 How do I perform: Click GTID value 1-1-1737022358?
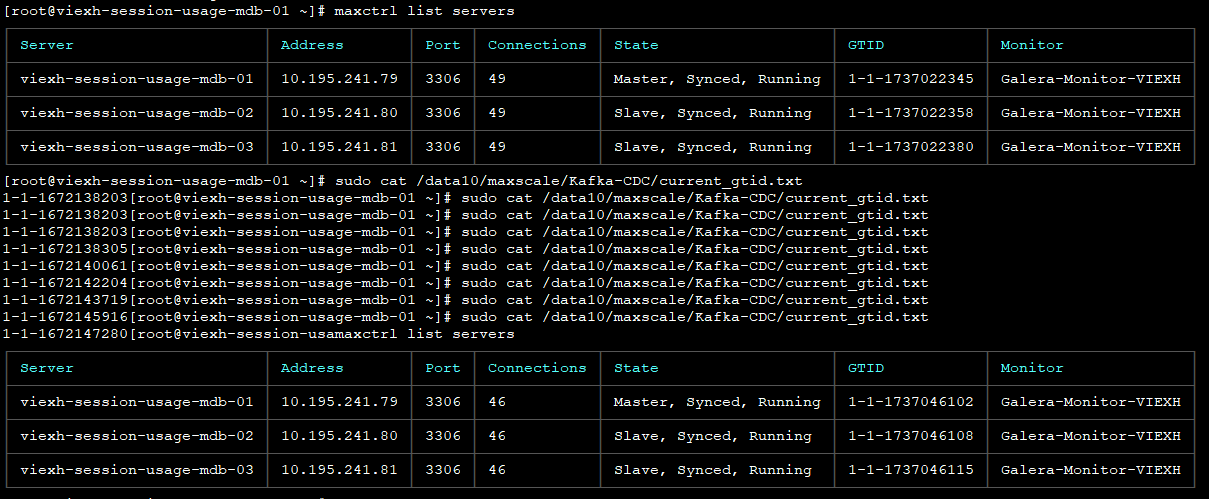[x=910, y=113]
